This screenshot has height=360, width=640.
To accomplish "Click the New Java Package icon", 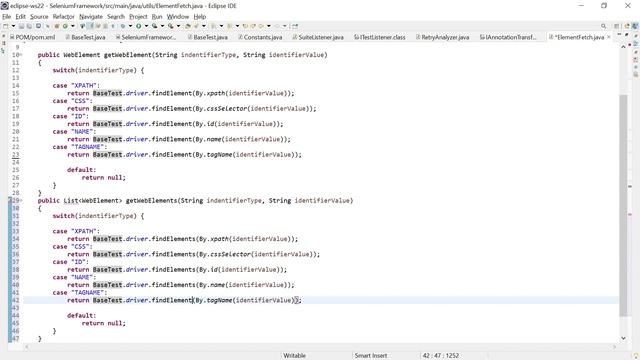I will pyautogui.click(x=57, y=26).
